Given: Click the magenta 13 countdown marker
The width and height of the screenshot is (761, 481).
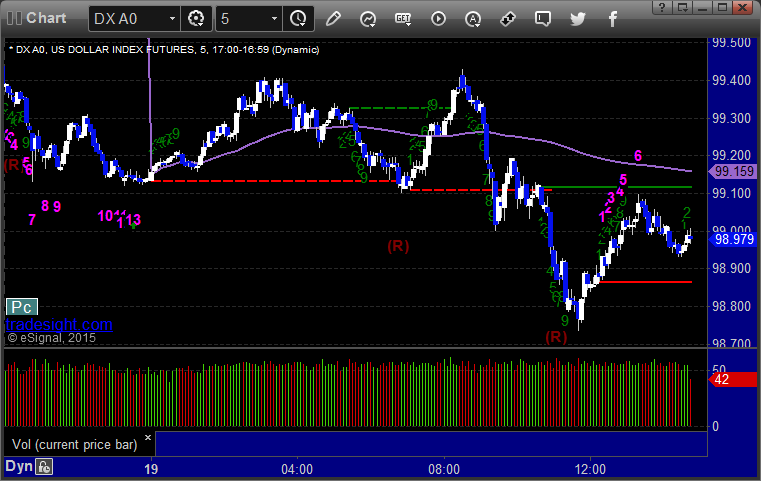Looking at the screenshot, I should 133,219.
